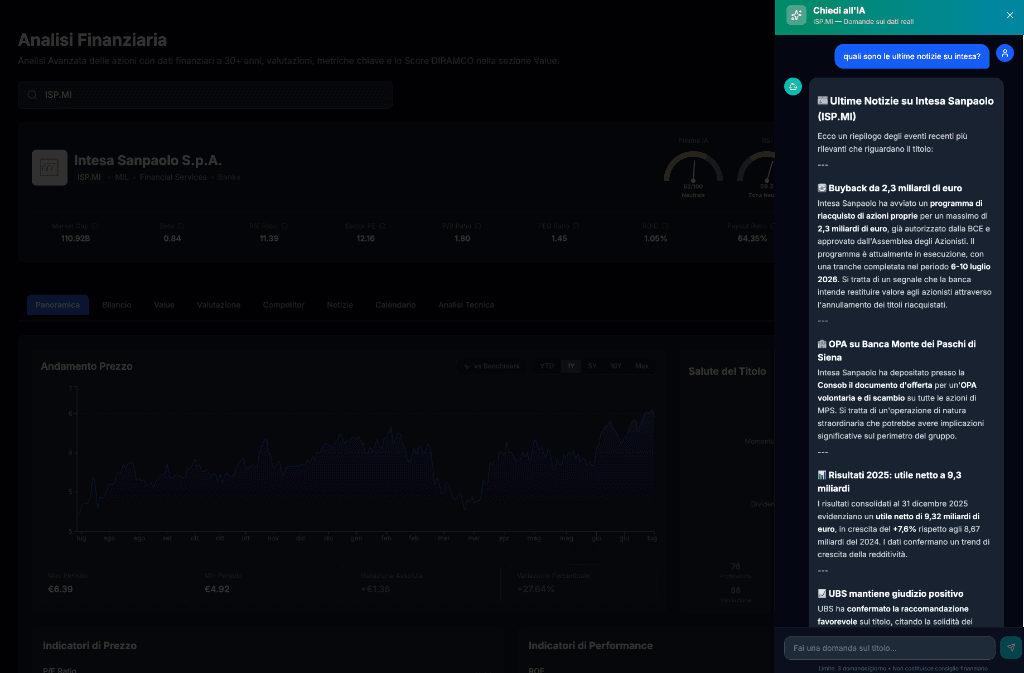Click the Prisma IA gauge showing 62/100
This screenshot has height=673, width=1024.
[x=693, y=168]
